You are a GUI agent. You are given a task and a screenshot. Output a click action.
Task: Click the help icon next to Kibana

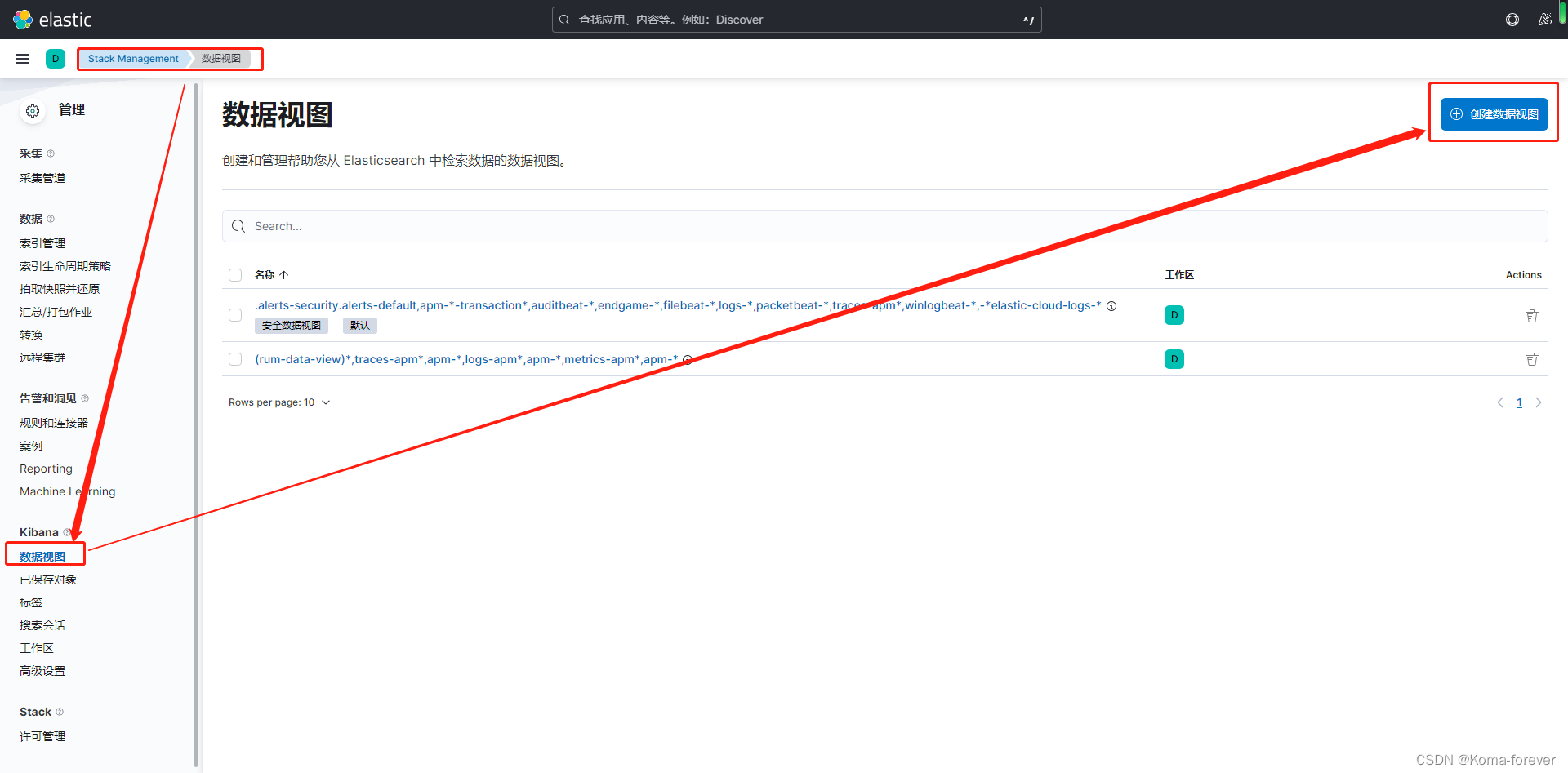[x=67, y=532]
